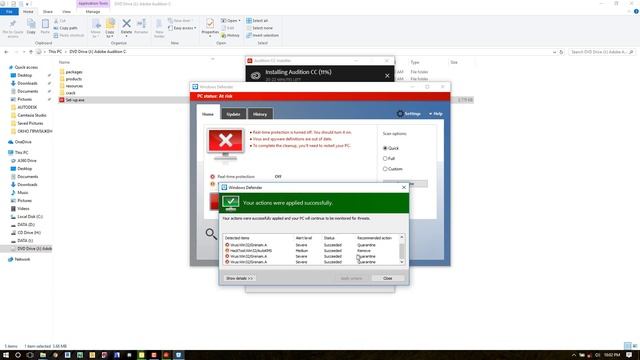Select Network in navigation pane
640x360 pixels.
tap(22, 259)
